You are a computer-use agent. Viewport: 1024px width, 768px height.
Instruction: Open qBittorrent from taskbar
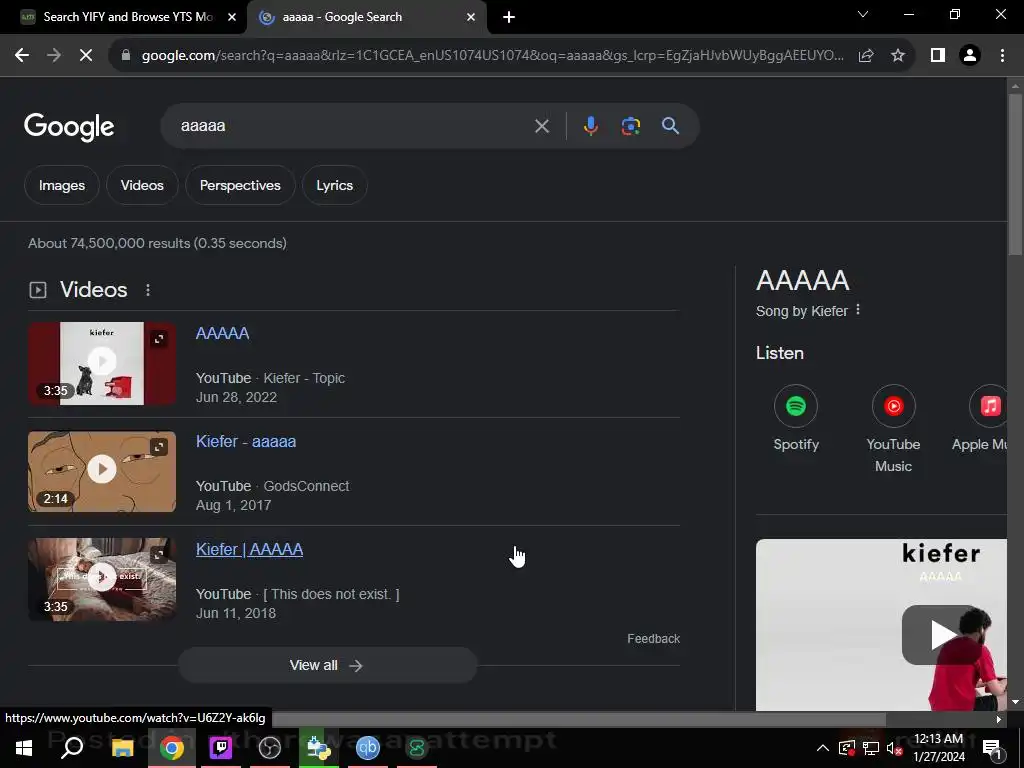pos(368,748)
